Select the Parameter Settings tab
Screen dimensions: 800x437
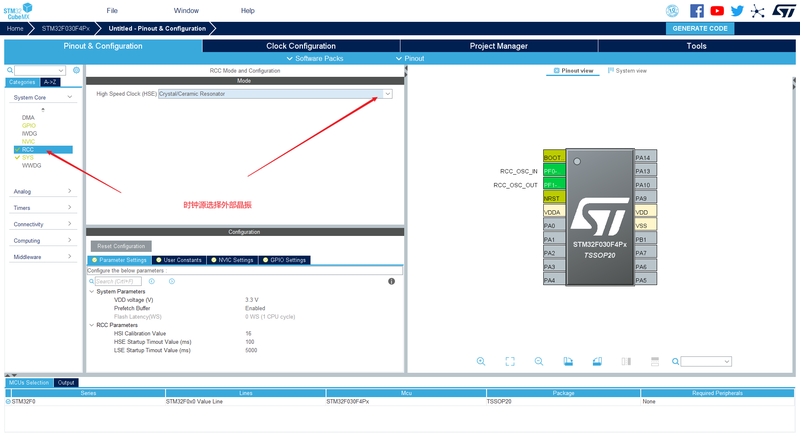tap(119, 260)
